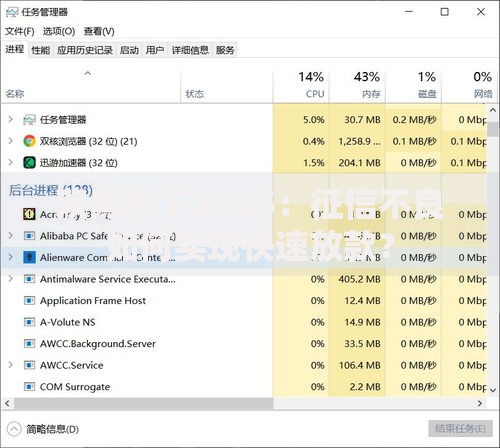Switch to the 应用历史记录 tab
The width and height of the screenshot is (500, 448).
coord(85,50)
